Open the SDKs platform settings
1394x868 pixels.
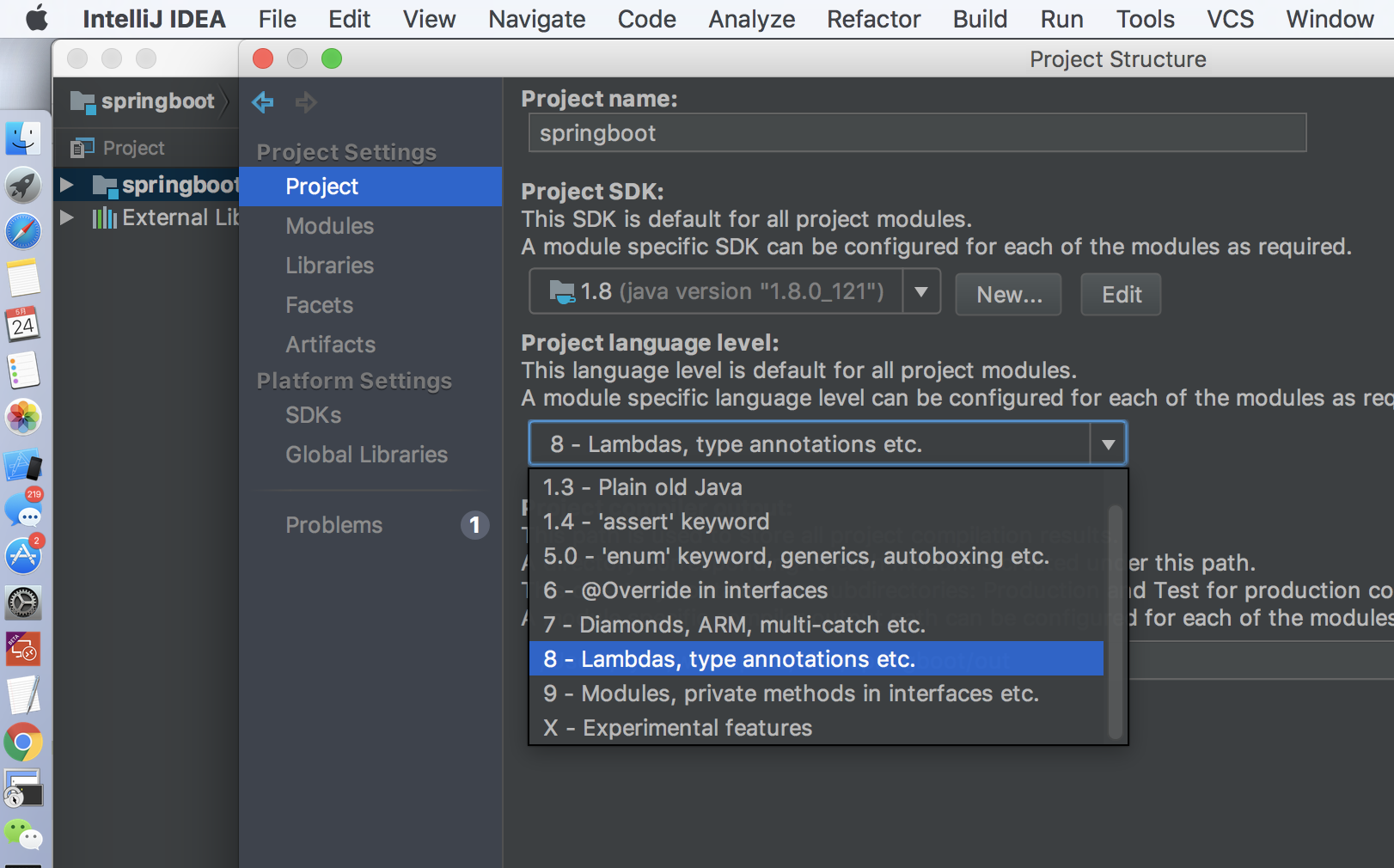(x=314, y=415)
